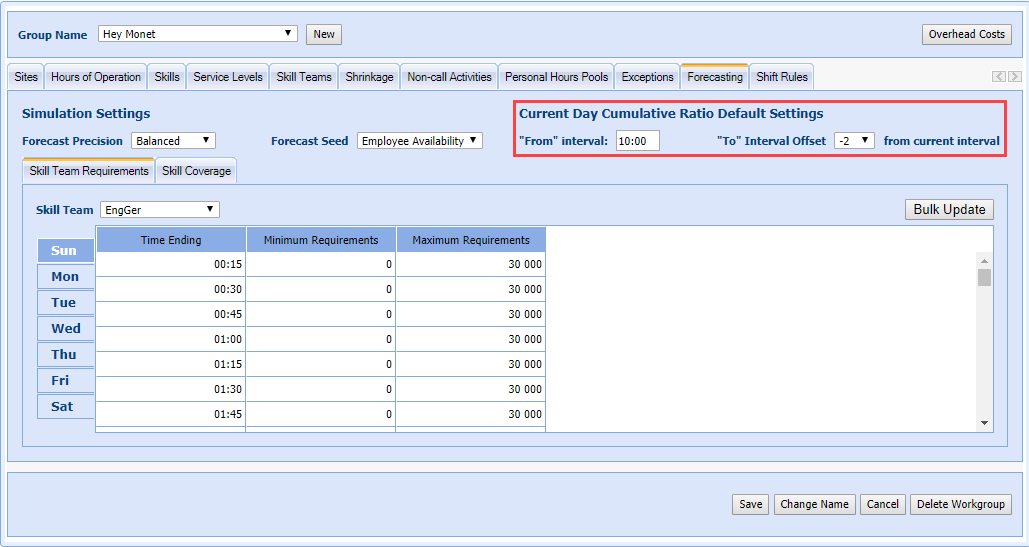Open the Group Name dropdown

(x=198, y=34)
